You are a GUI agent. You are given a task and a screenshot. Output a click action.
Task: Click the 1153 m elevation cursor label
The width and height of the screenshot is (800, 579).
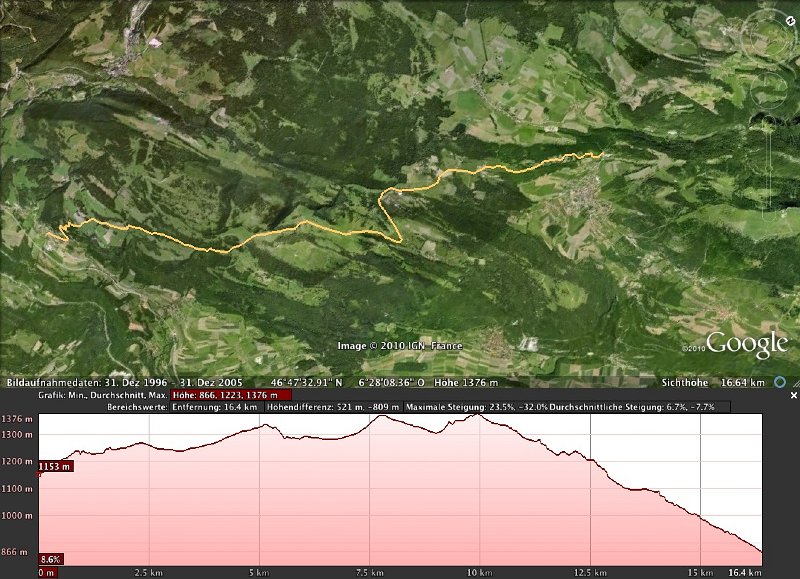(56, 466)
